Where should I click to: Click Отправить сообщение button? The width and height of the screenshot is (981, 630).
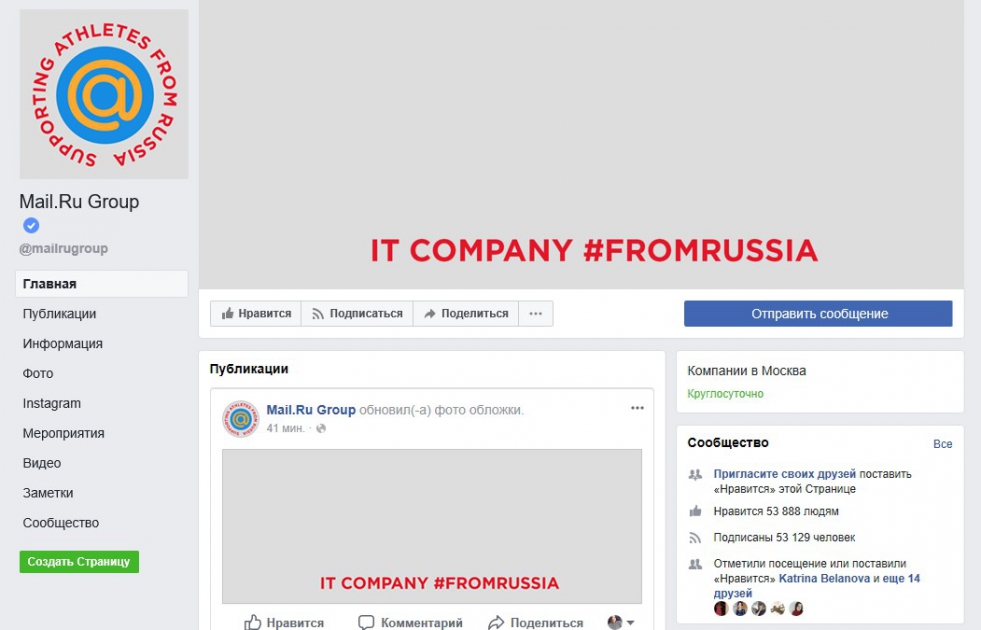pyautogui.click(x=818, y=313)
